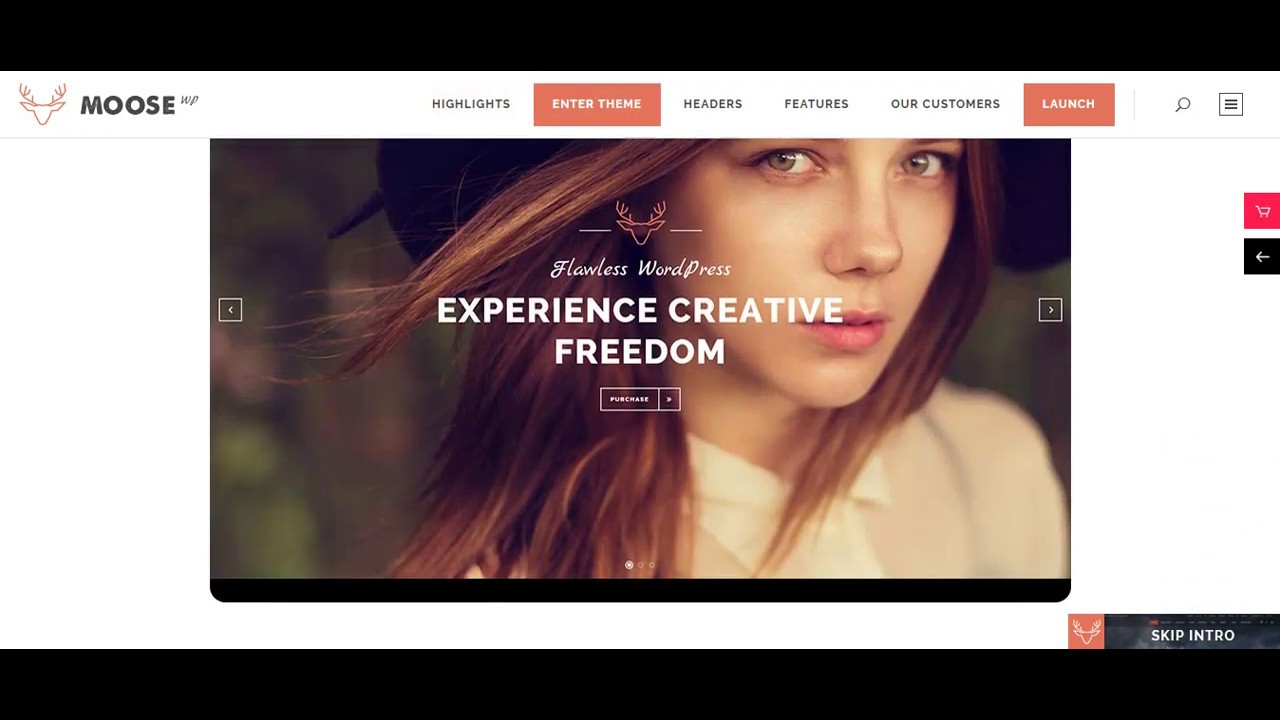Go to previous slide with left arrow
Viewport: 1280px width, 720px height.
(230, 310)
